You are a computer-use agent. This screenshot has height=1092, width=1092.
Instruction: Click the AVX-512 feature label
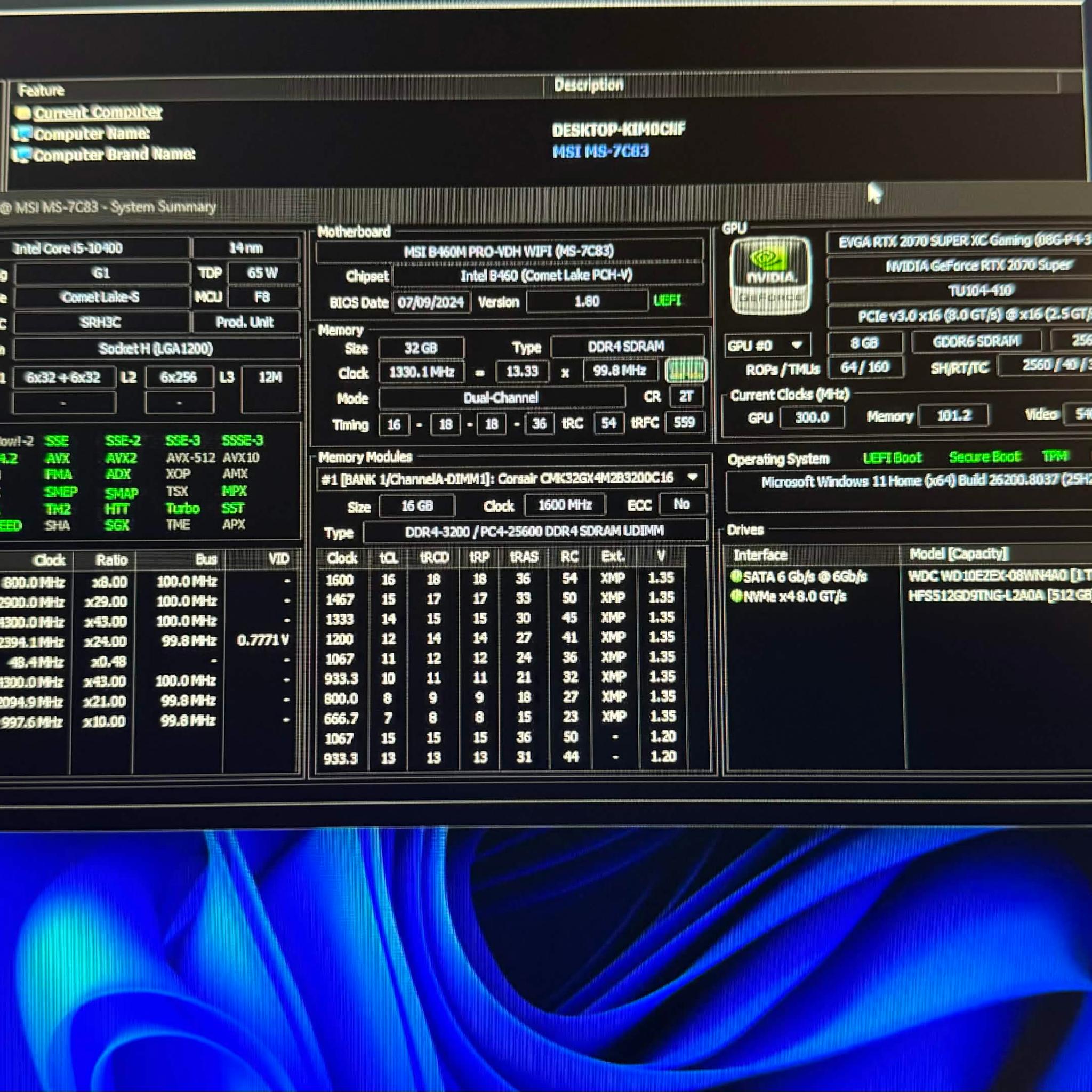(190, 457)
